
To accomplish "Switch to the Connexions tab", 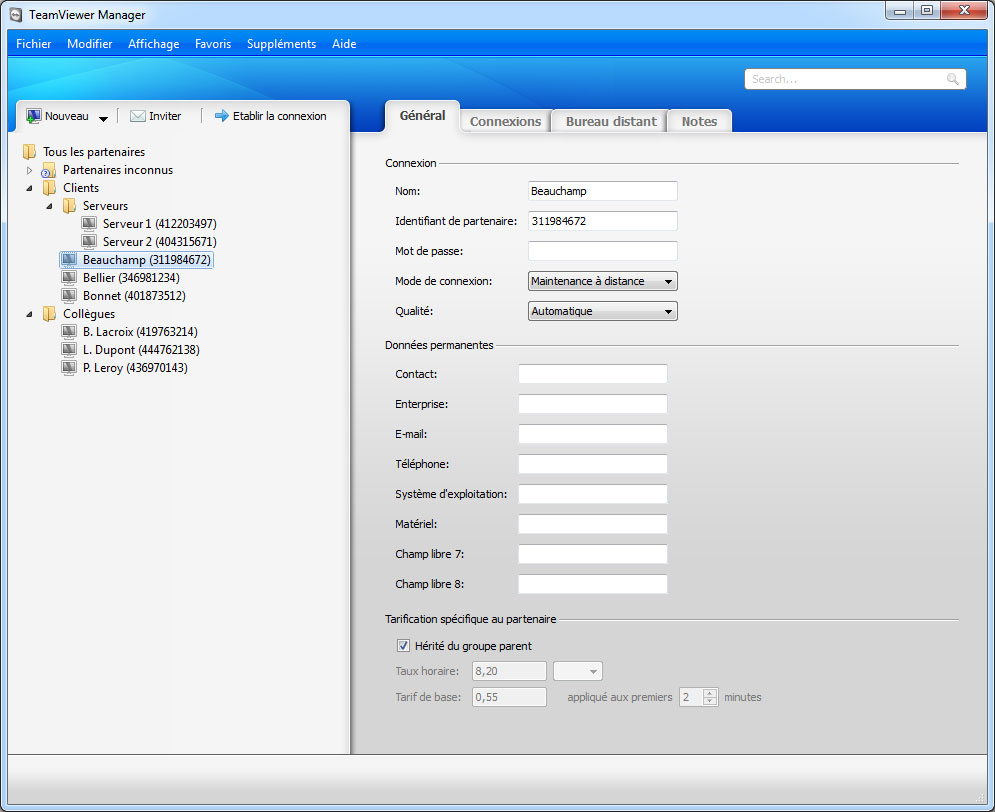I will (x=505, y=121).
